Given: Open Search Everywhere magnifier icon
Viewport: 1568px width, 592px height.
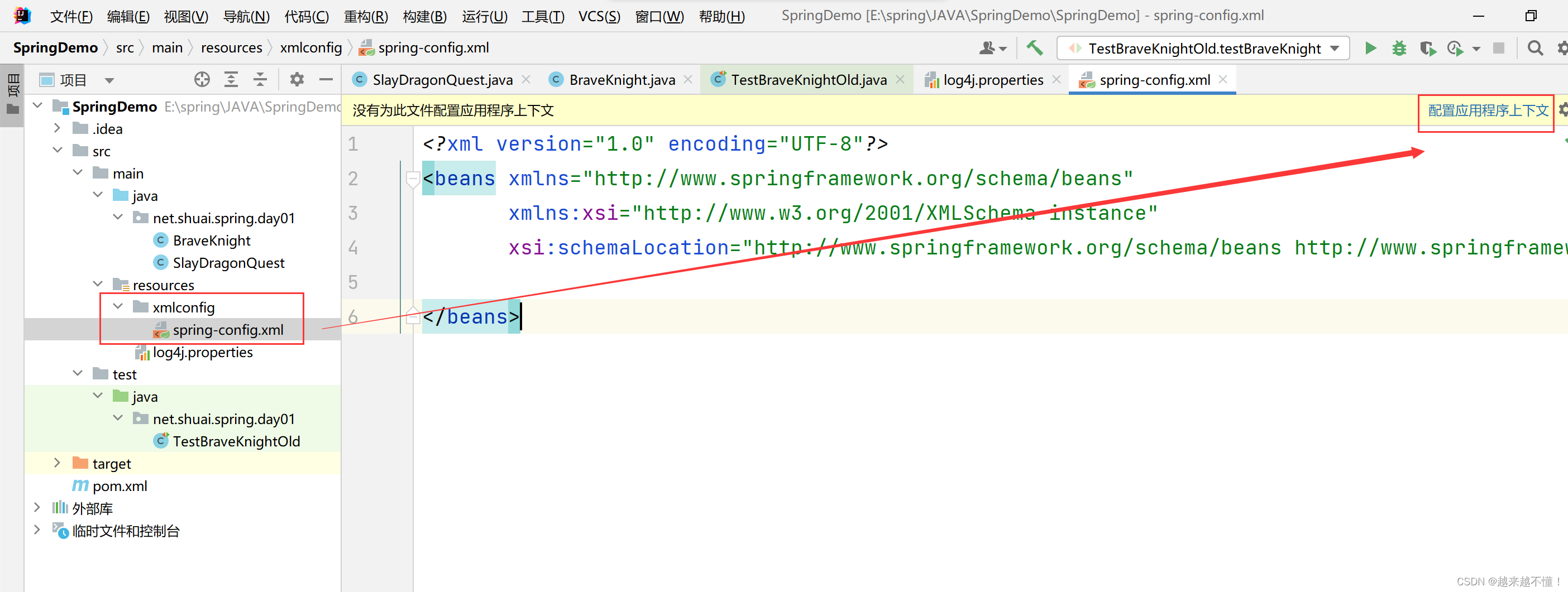Looking at the screenshot, I should pos(1535,48).
